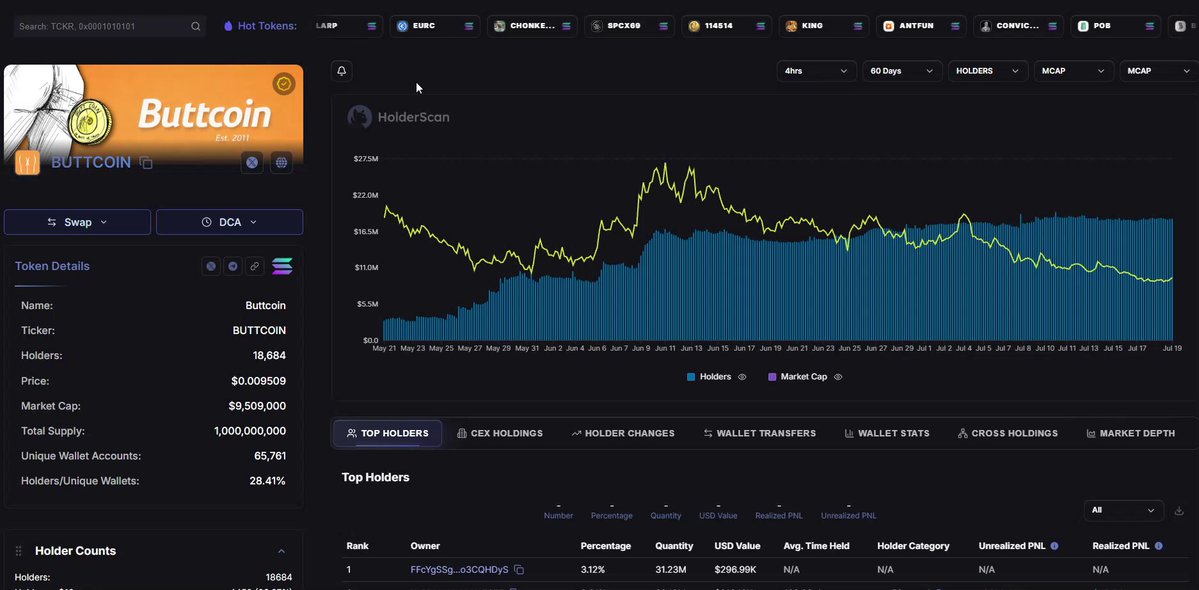Open the Telegram icon in Token Details
Screen dimensions: 1199x590
click(x=233, y=266)
